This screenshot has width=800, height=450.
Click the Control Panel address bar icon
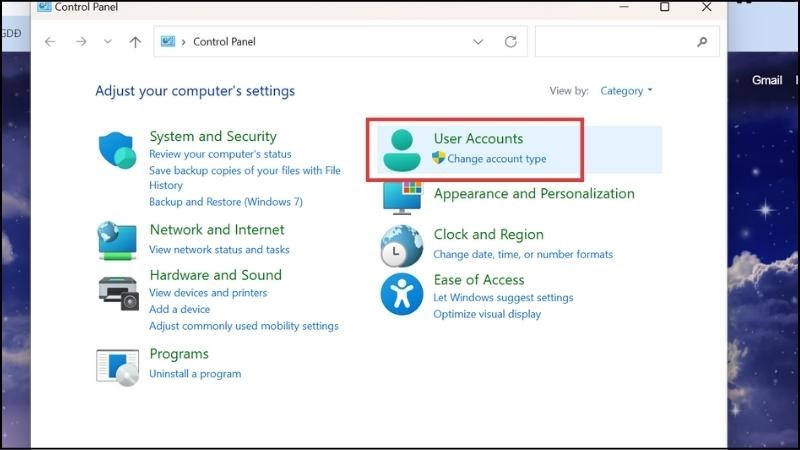click(168, 41)
